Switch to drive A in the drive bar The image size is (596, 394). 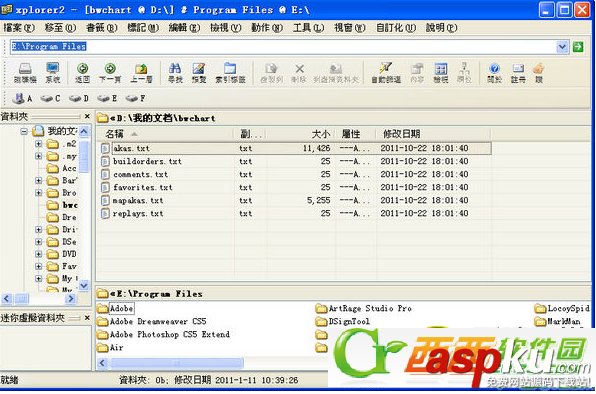point(22,98)
